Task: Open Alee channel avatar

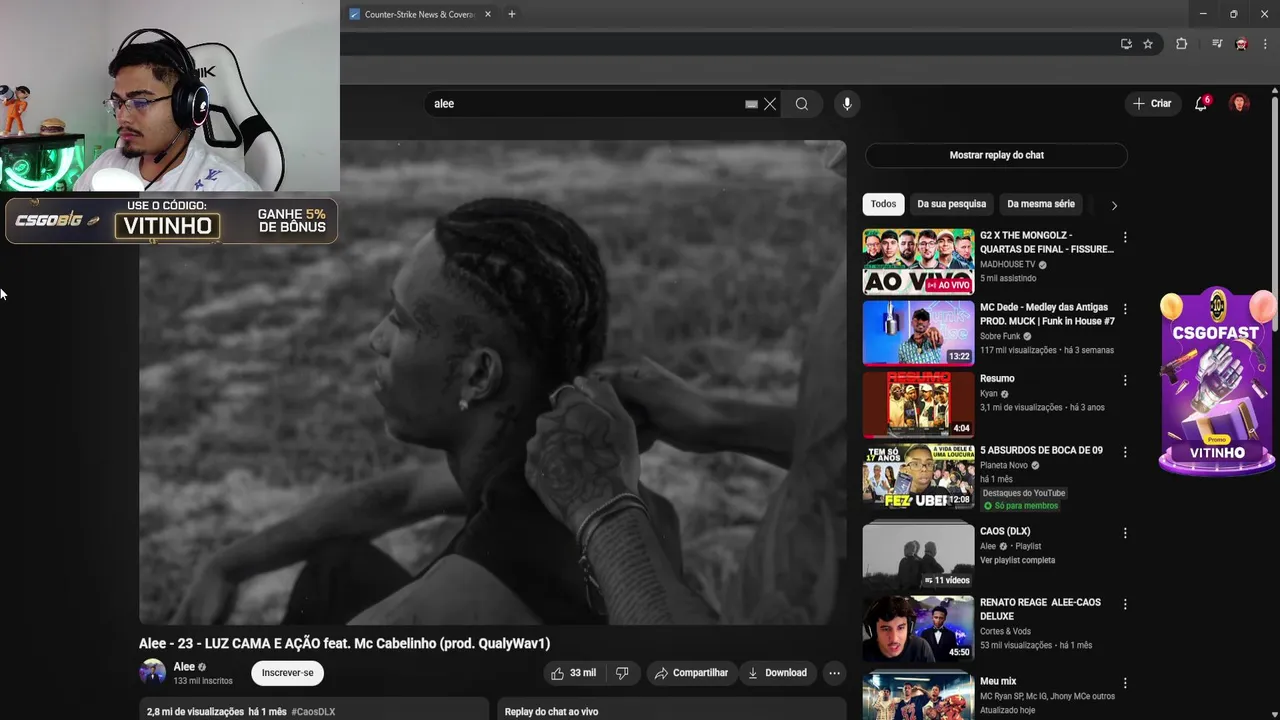Action: [x=152, y=672]
